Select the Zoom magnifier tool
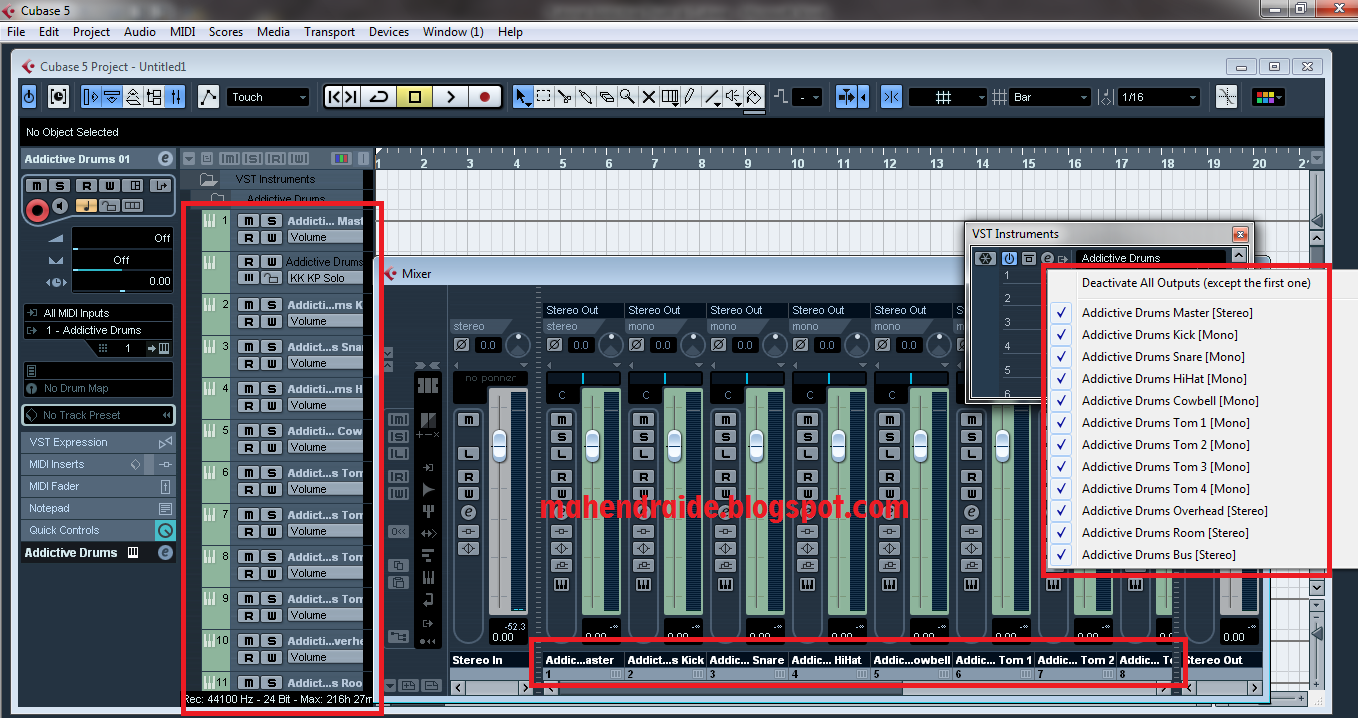1358x718 pixels. (x=627, y=97)
